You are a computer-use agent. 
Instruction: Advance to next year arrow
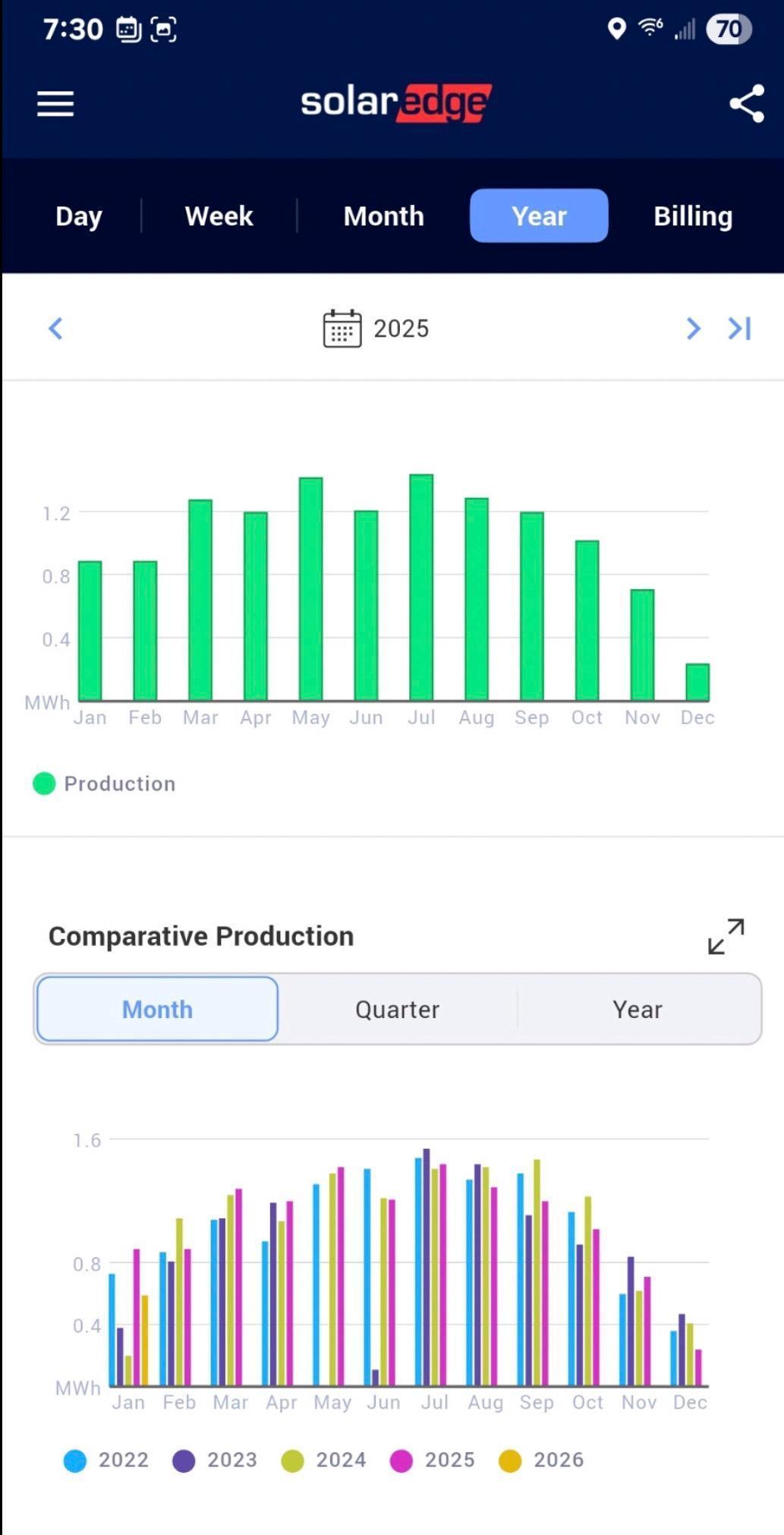692,329
